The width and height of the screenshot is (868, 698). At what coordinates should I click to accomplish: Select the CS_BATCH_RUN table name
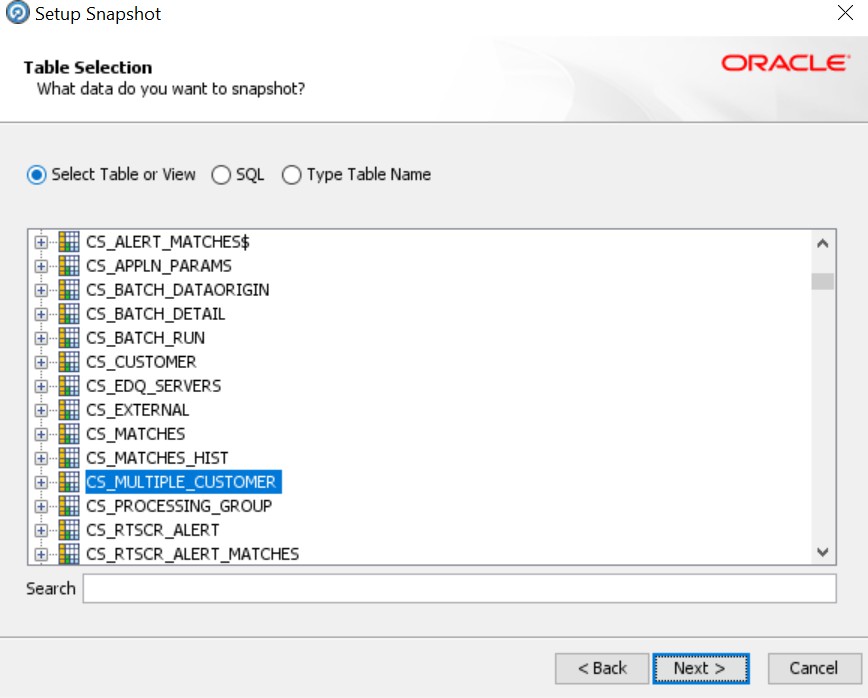point(146,338)
